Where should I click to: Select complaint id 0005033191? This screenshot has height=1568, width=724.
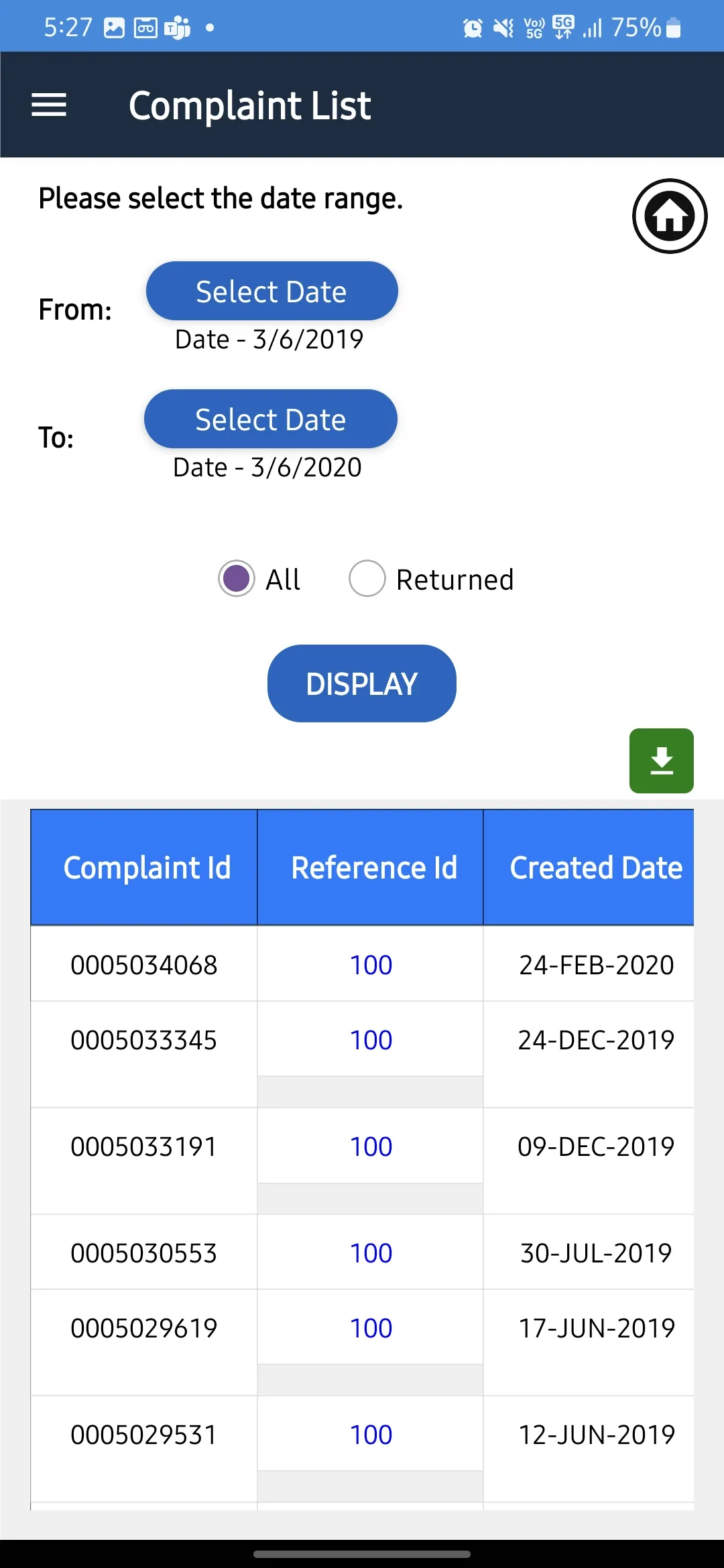pos(144,1147)
